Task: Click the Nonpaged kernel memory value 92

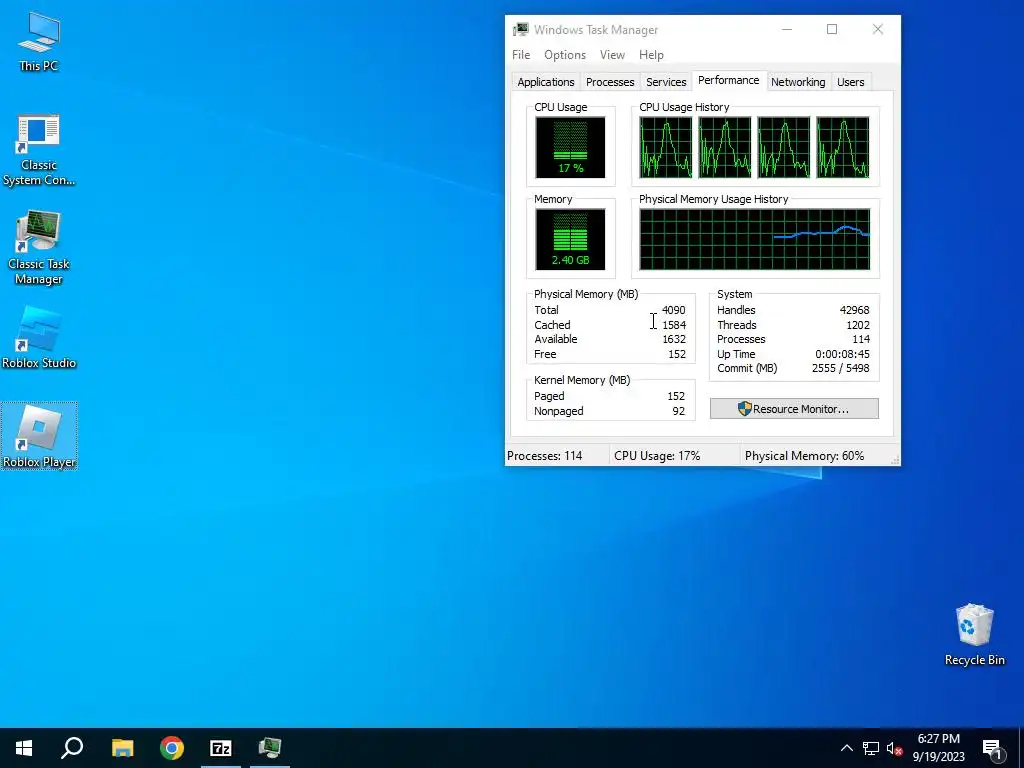Action: pyautogui.click(x=679, y=411)
